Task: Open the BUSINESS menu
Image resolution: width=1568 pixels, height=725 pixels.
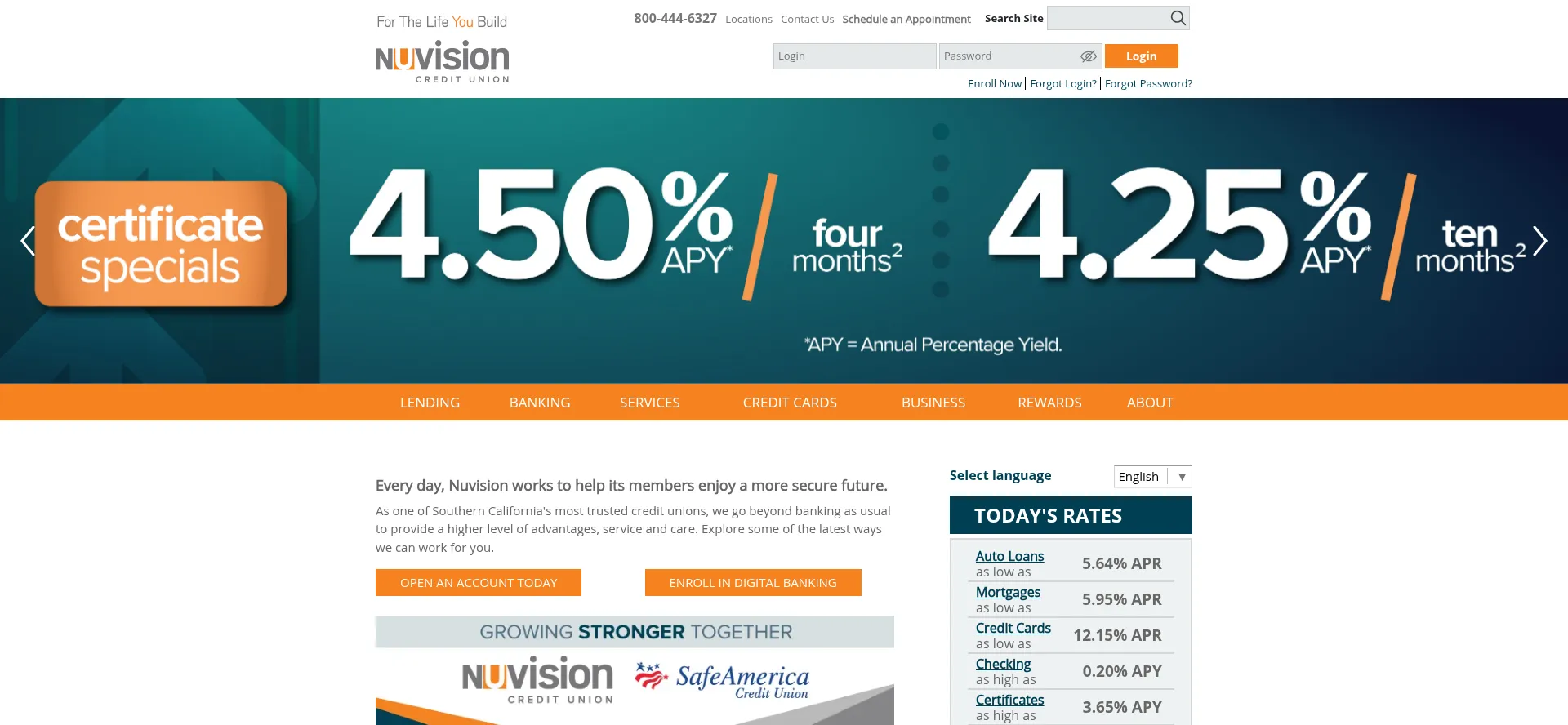Action: [933, 403]
